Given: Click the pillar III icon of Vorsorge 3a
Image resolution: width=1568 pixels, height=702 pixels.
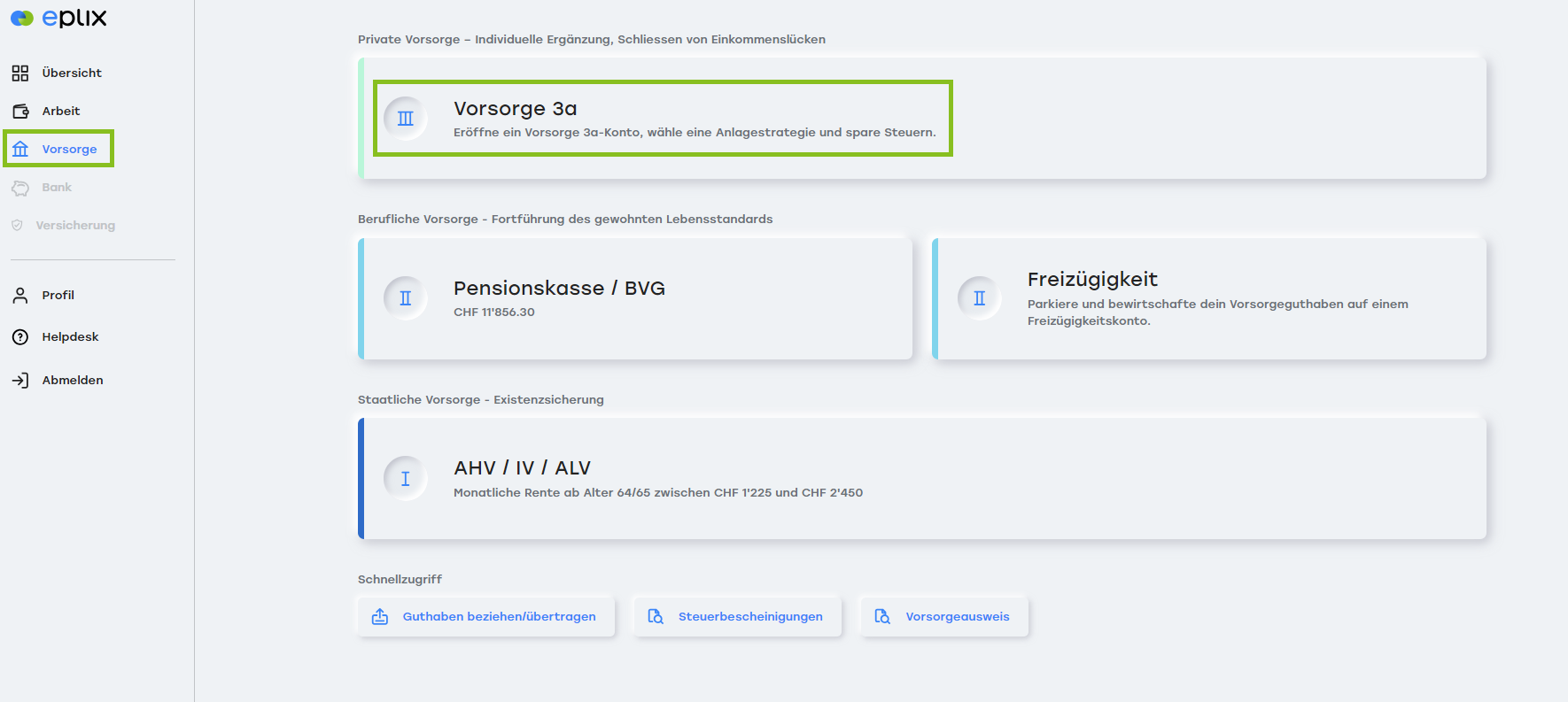Looking at the screenshot, I should click(406, 119).
